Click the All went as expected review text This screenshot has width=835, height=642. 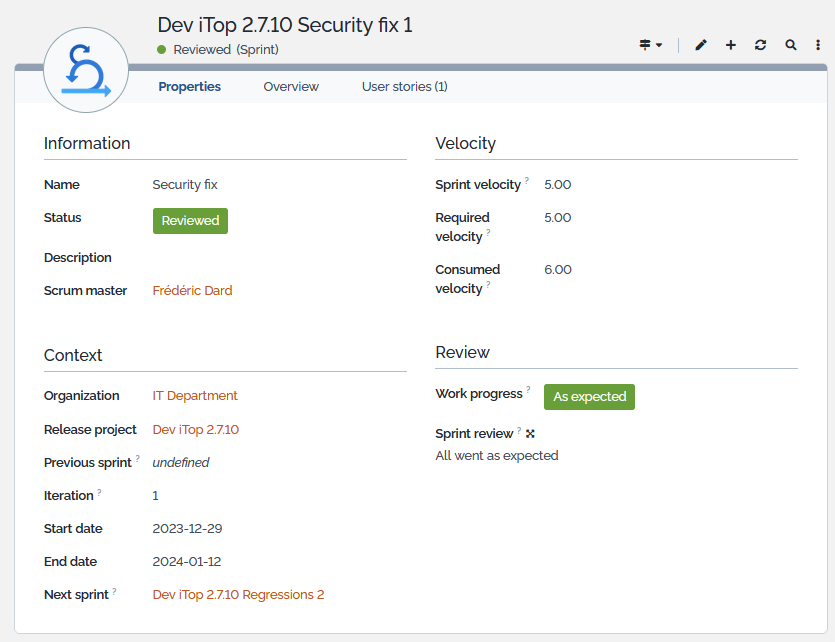[x=497, y=456]
